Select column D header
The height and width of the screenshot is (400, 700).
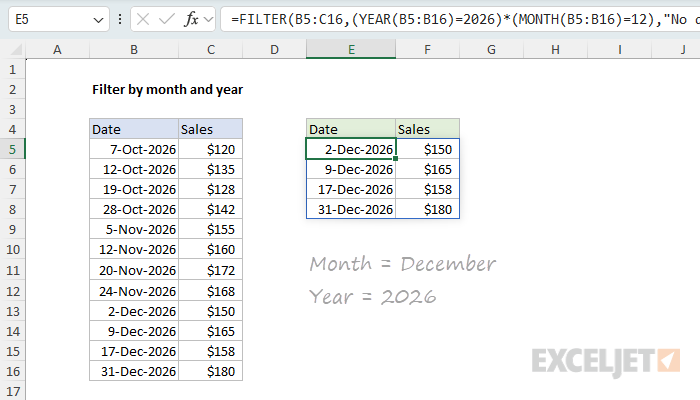click(275, 49)
